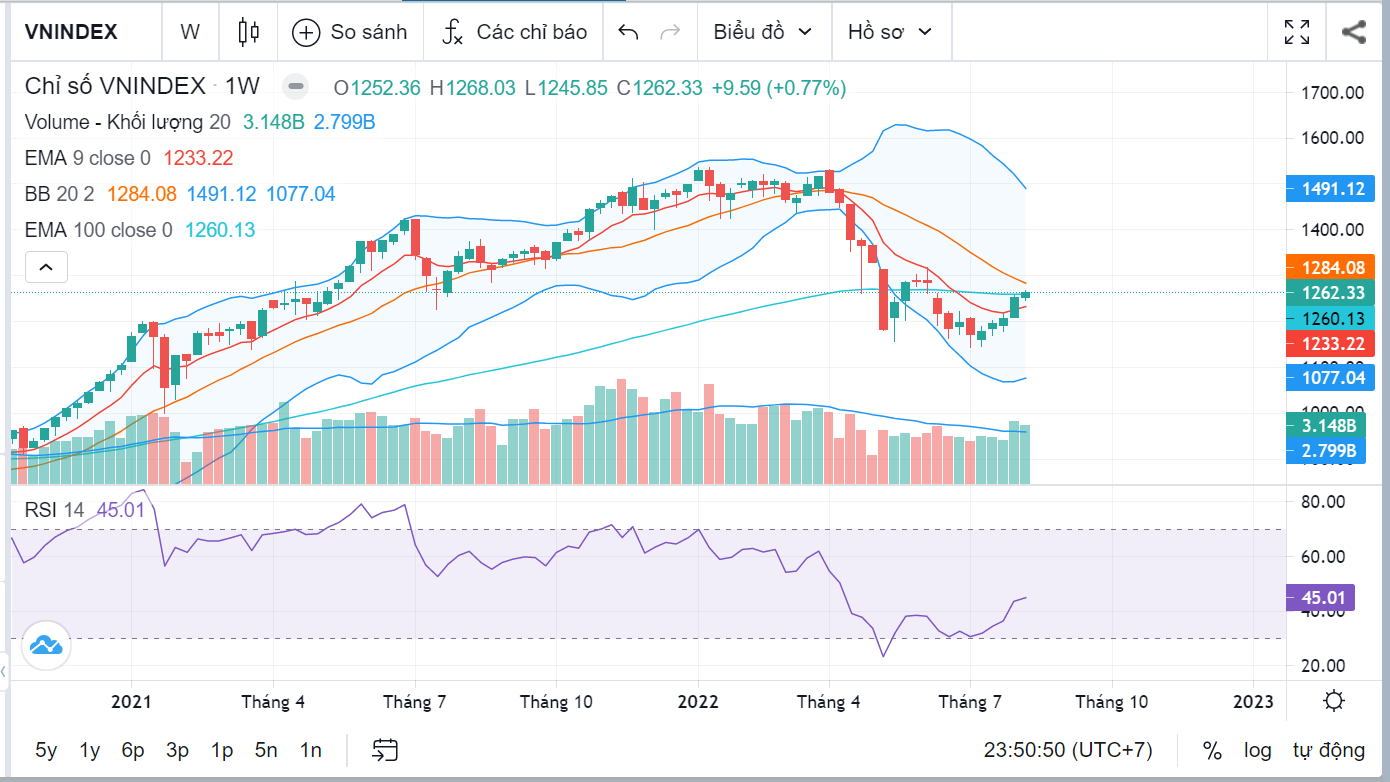Expand the Hồ sơ dropdown menu
Image resolution: width=1390 pixels, height=782 pixels.
coord(890,32)
